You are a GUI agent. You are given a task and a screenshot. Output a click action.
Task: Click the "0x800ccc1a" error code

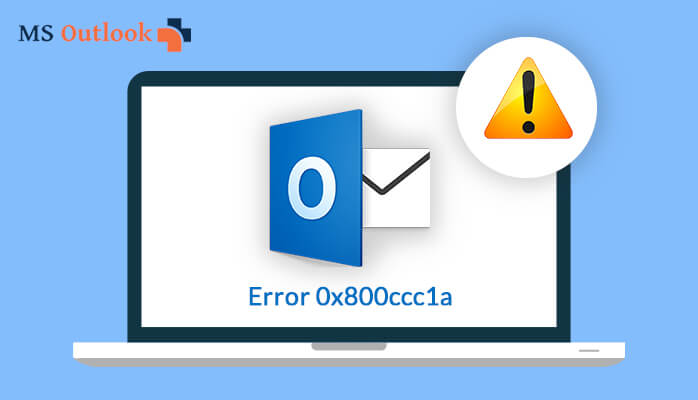coord(384,297)
